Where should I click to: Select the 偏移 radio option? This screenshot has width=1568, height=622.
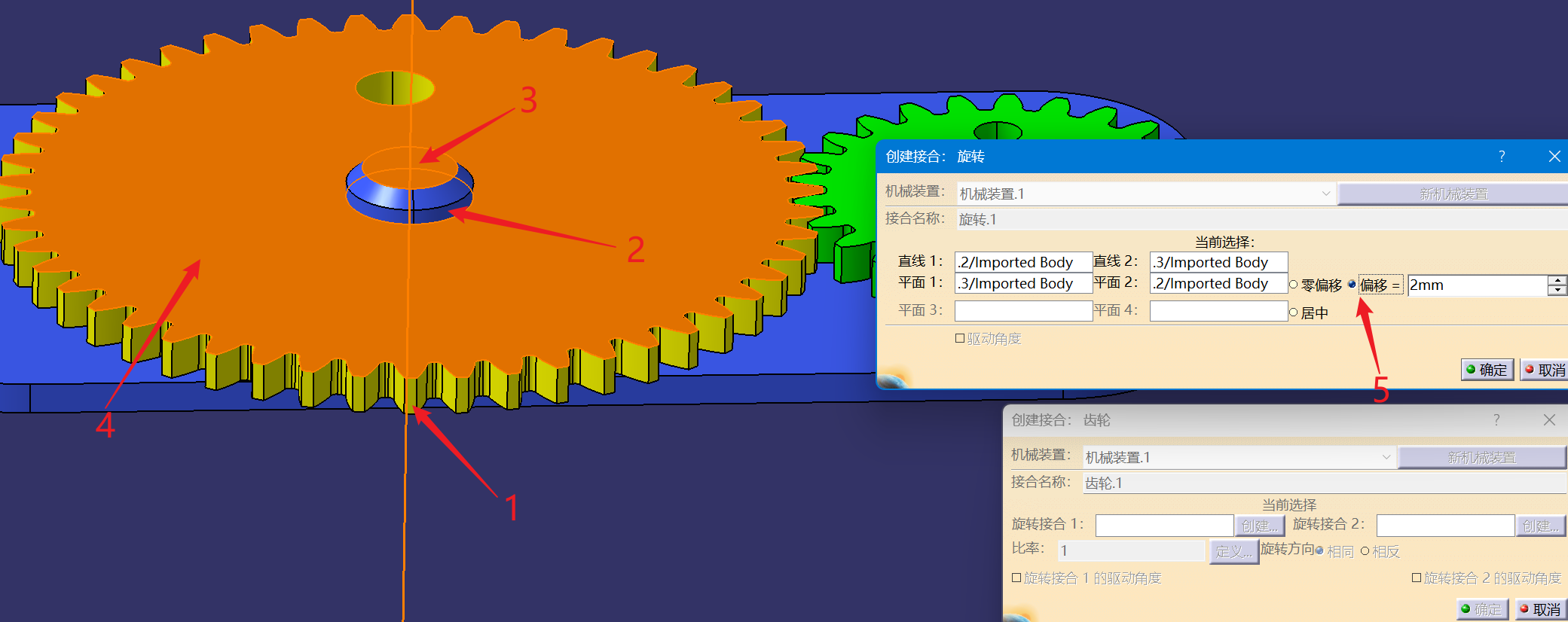click(1352, 285)
